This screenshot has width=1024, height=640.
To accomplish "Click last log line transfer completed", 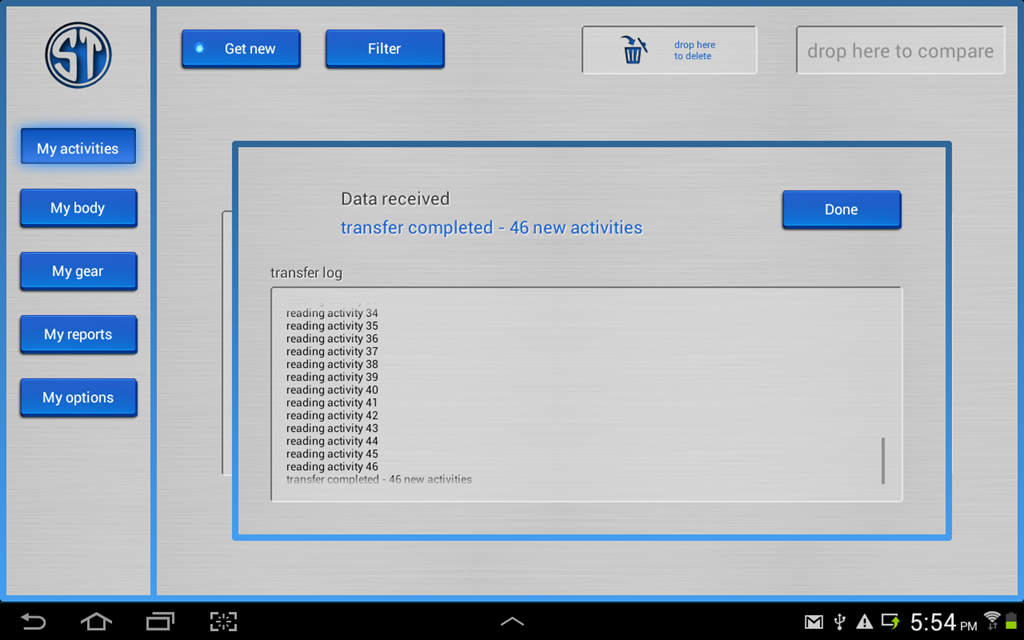I will pyautogui.click(x=379, y=479).
